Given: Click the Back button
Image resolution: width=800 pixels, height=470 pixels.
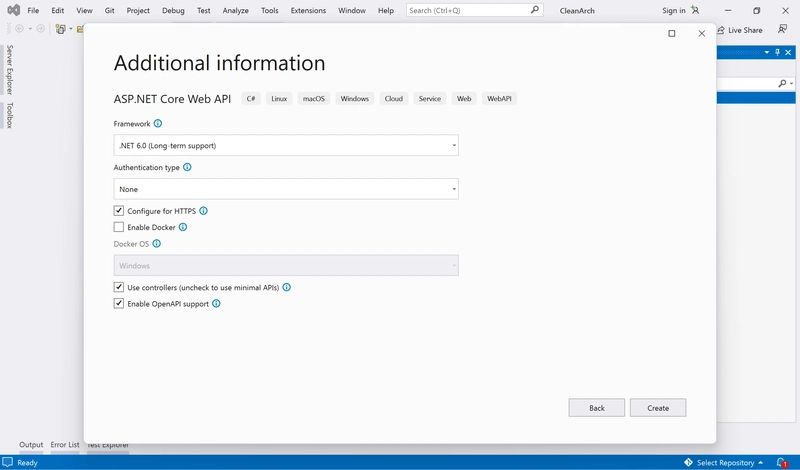Looking at the screenshot, I should point(597,408).
